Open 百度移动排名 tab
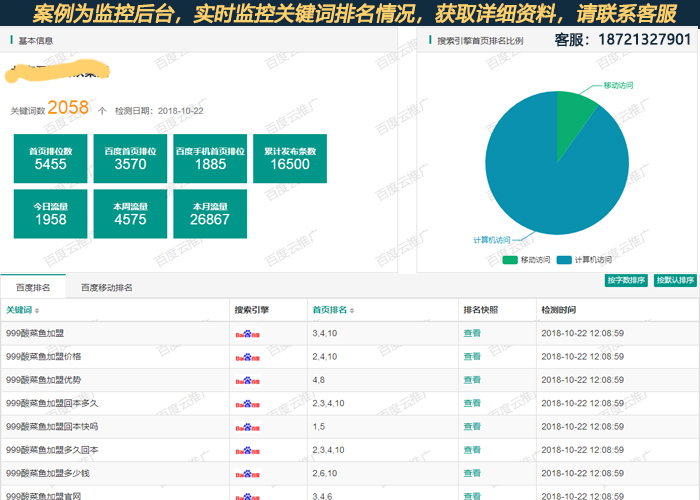The width and height of the screenshot is (700, 500). pyautogui.click(x=106, y=288)
